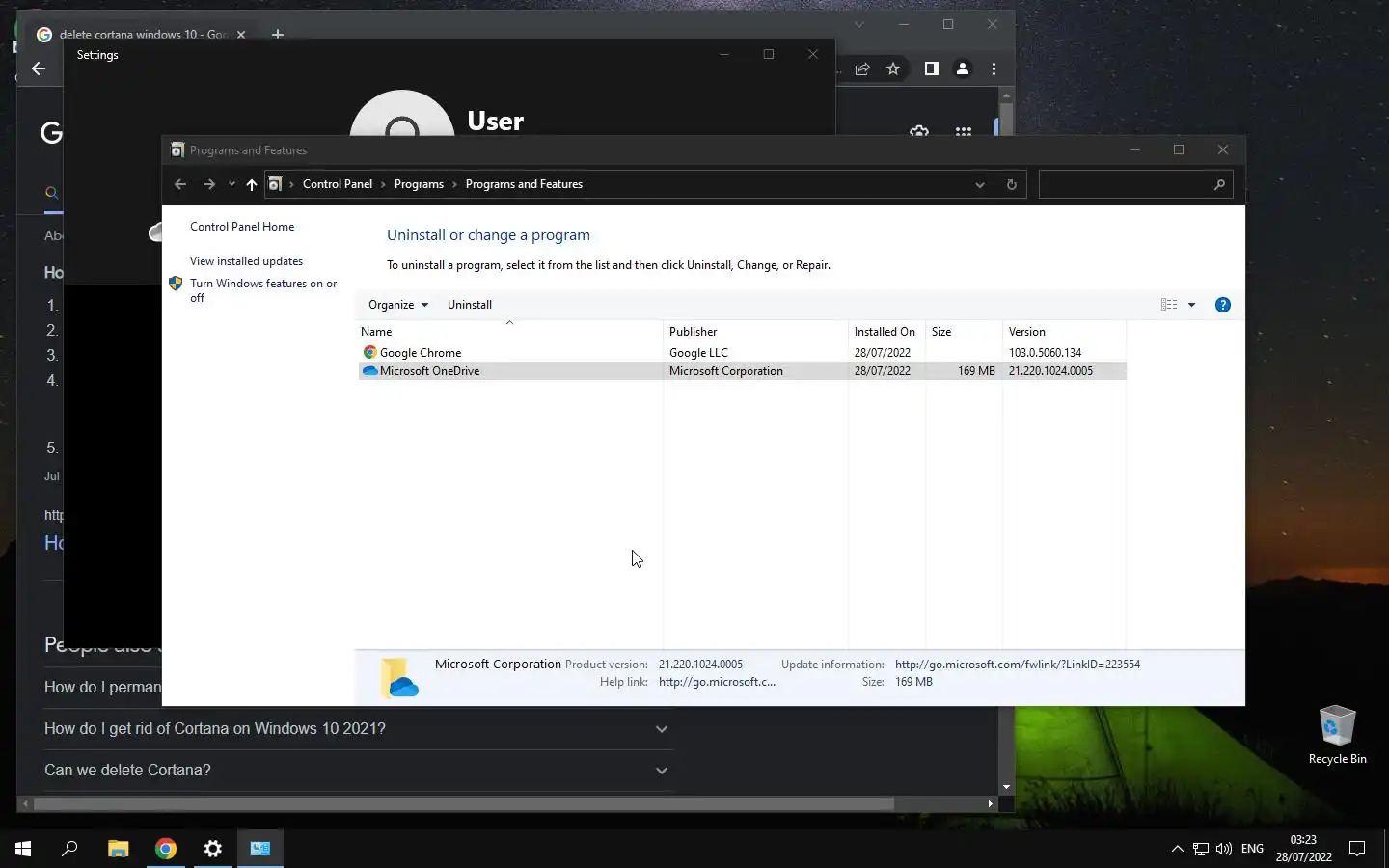Open Google apps grid icon

tap(963, 130)
